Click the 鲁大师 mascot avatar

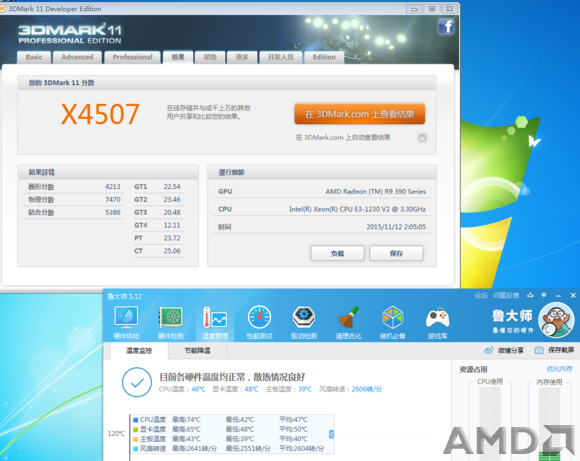(x=556, y=320)
